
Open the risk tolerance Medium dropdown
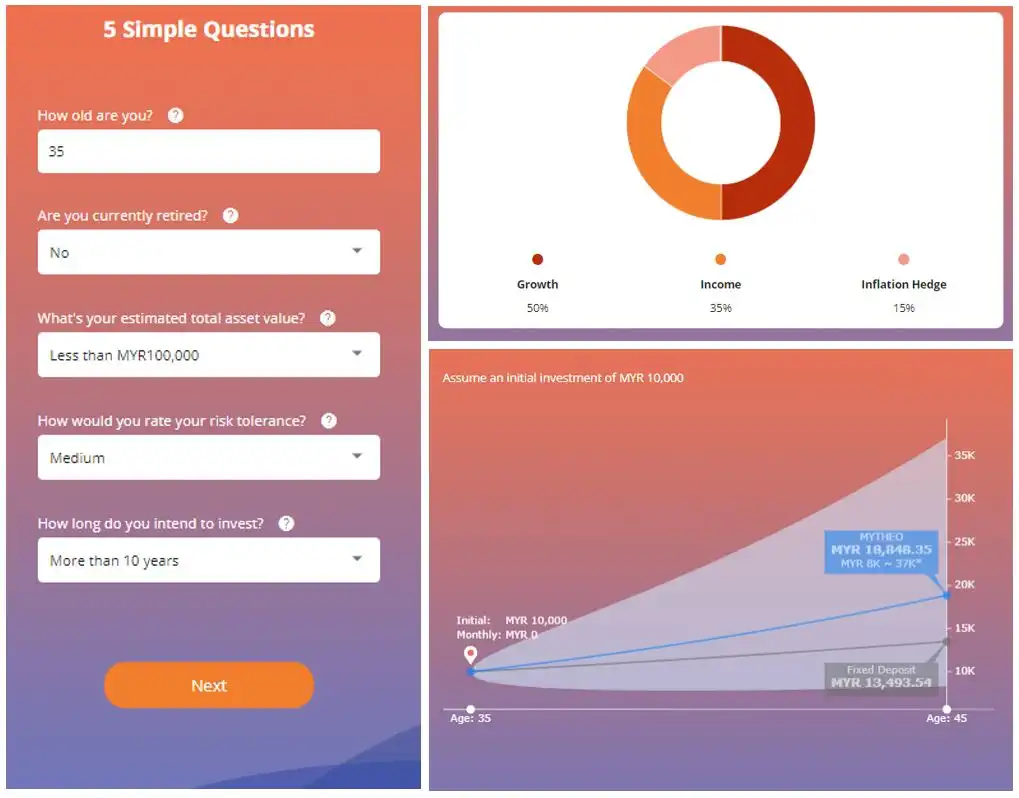tap(209, 457)
